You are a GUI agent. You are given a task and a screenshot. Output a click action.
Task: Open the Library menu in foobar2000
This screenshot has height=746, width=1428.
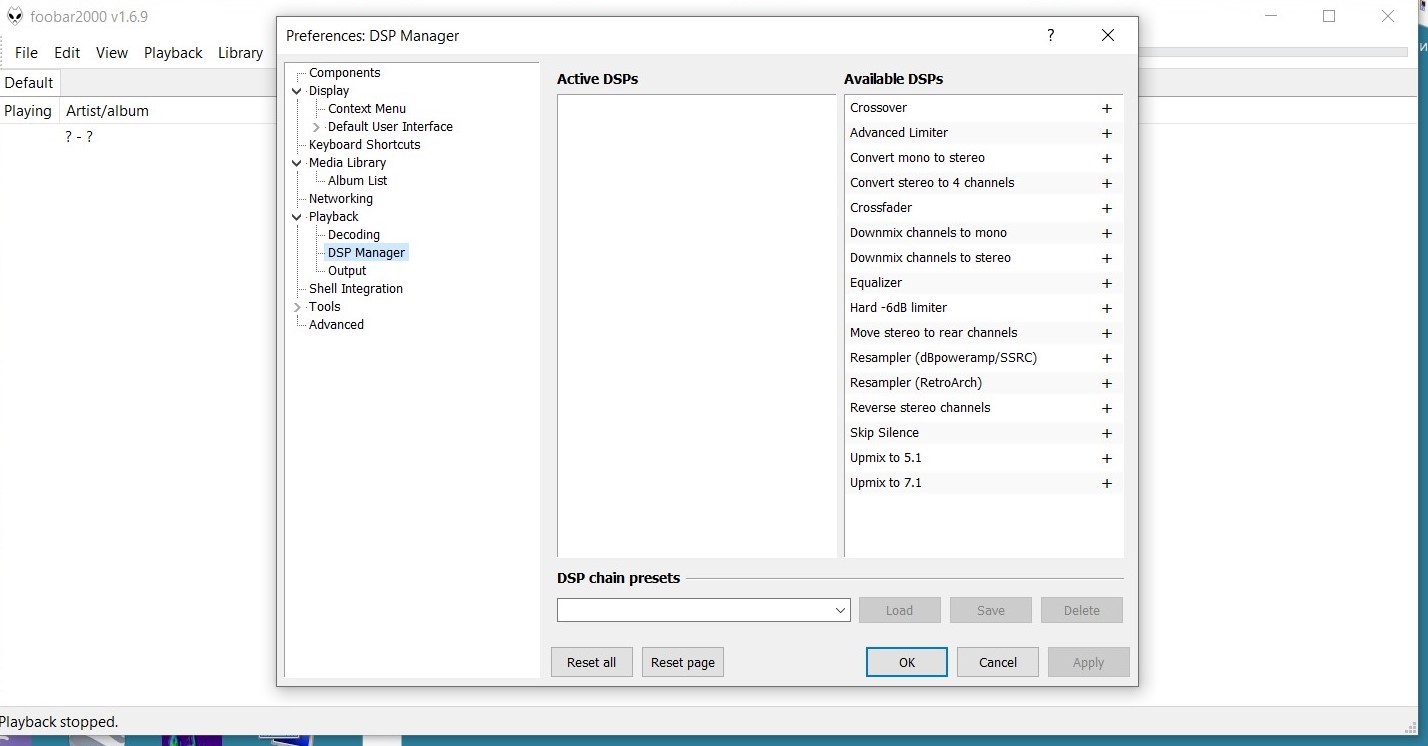240,53
